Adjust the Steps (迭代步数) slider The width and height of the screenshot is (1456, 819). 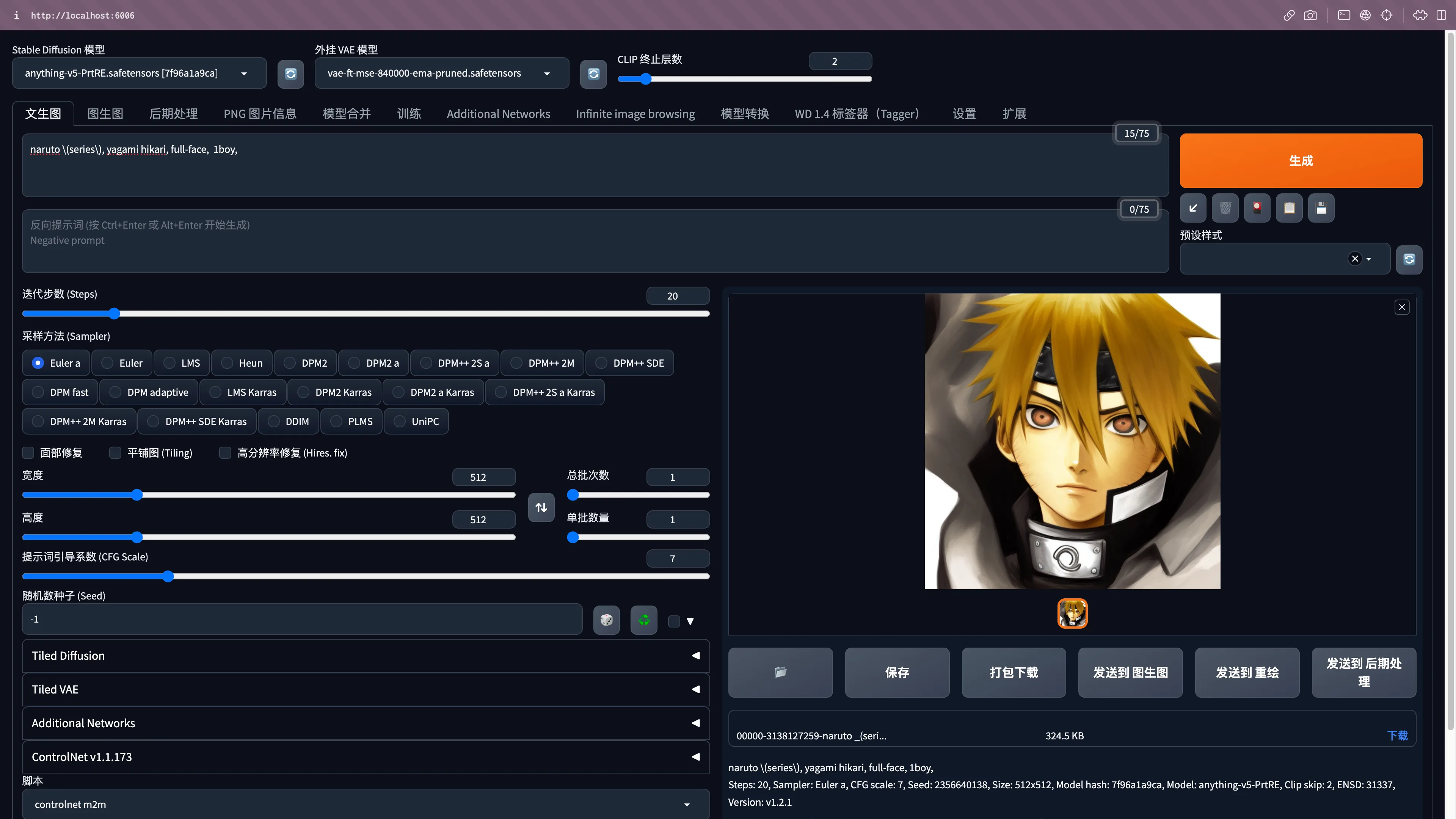pyautogui.click(x=366, y=313)
